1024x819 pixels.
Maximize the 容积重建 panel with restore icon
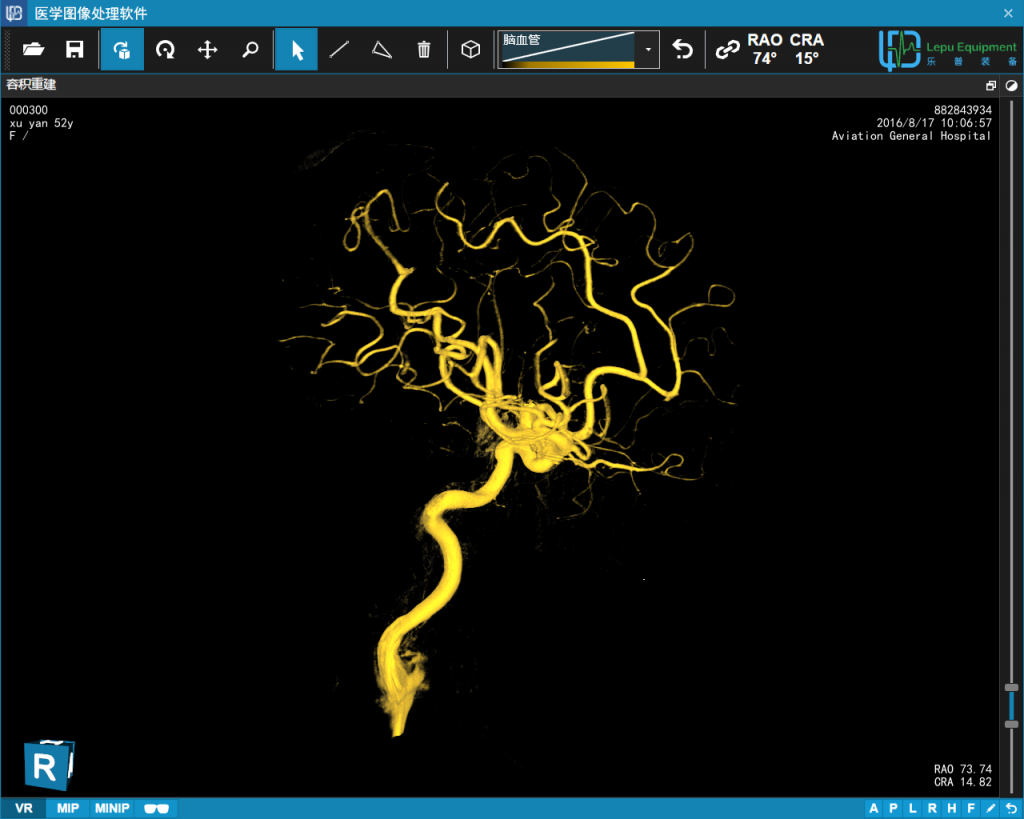991,86
